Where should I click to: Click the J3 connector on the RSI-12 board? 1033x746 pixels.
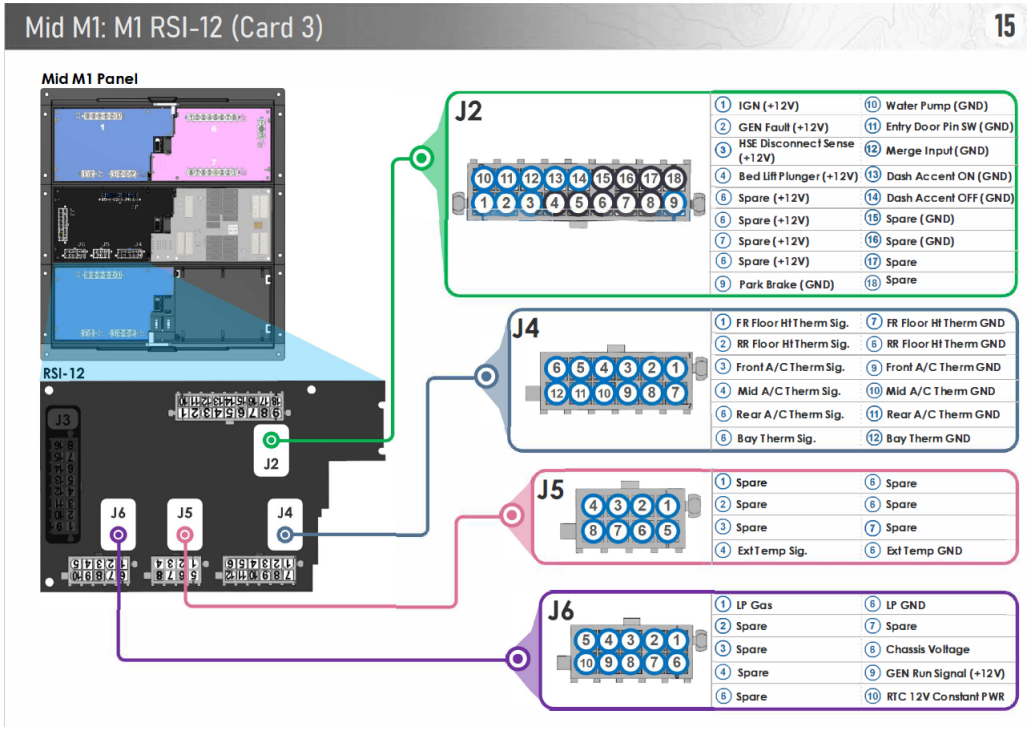point(63,474)
